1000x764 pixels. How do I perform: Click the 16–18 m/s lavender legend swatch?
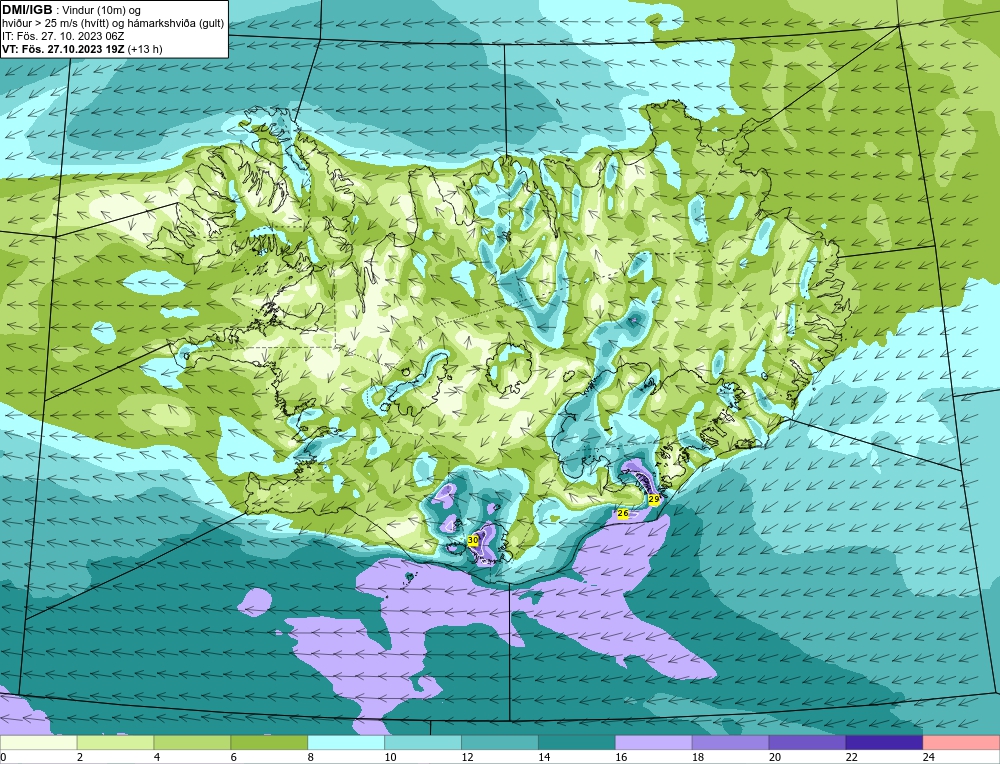tap(654, 743)
